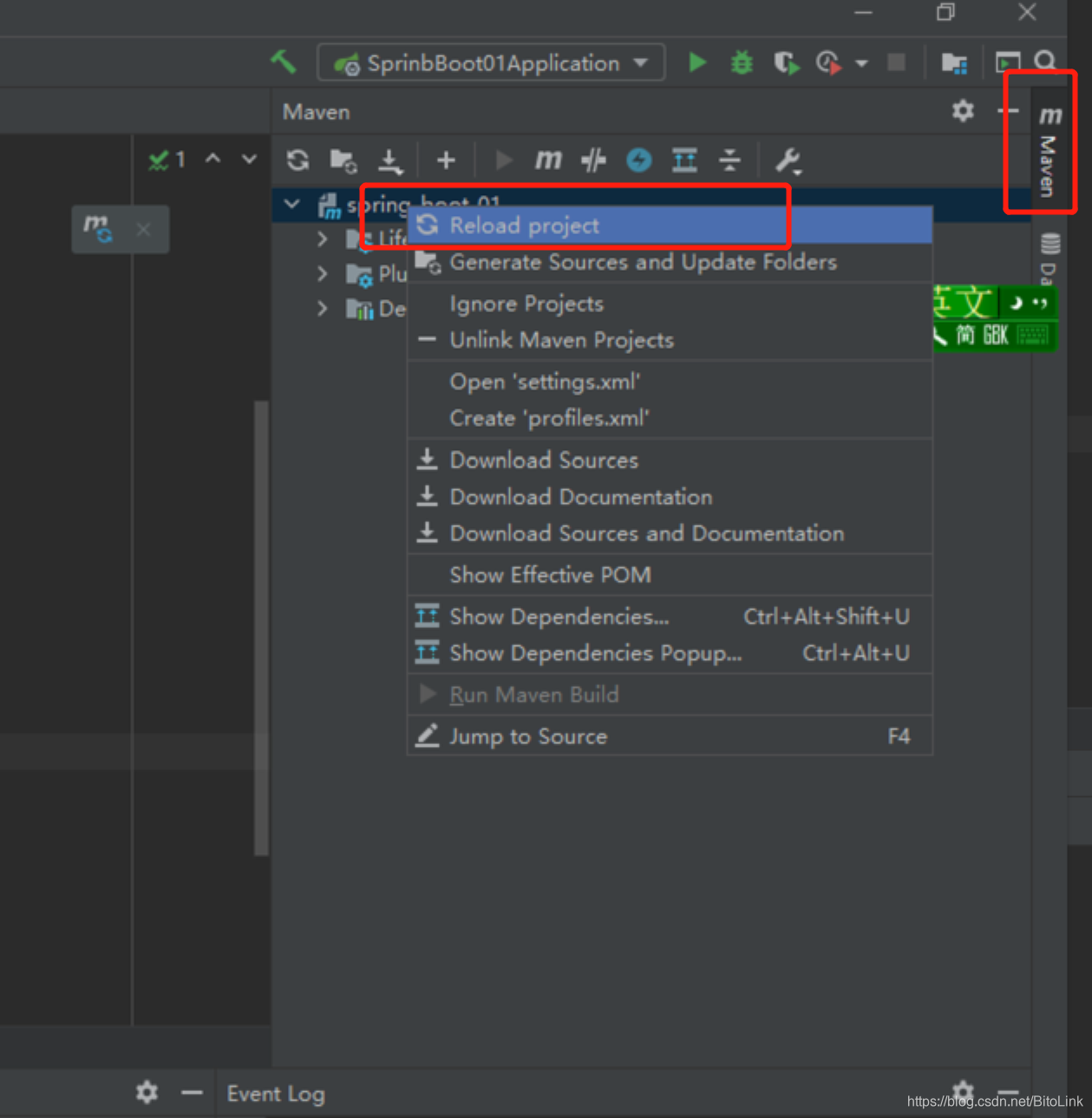Click Generate Sources and Update Folders toolbar icon
This screenshot has height=1118, width=1092.
pyautogui.click(x=343, y=160)
